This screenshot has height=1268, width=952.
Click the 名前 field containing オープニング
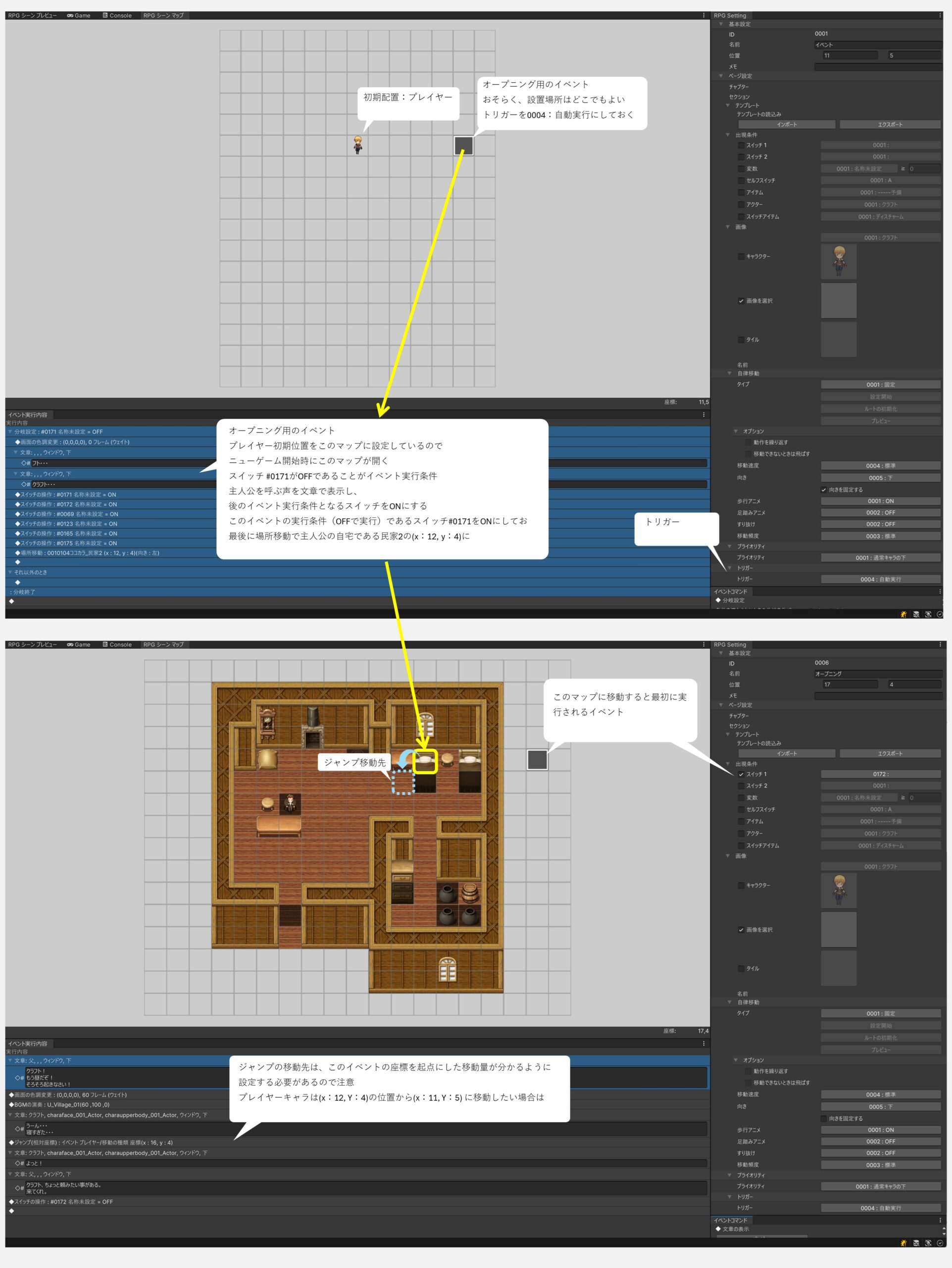878,674
